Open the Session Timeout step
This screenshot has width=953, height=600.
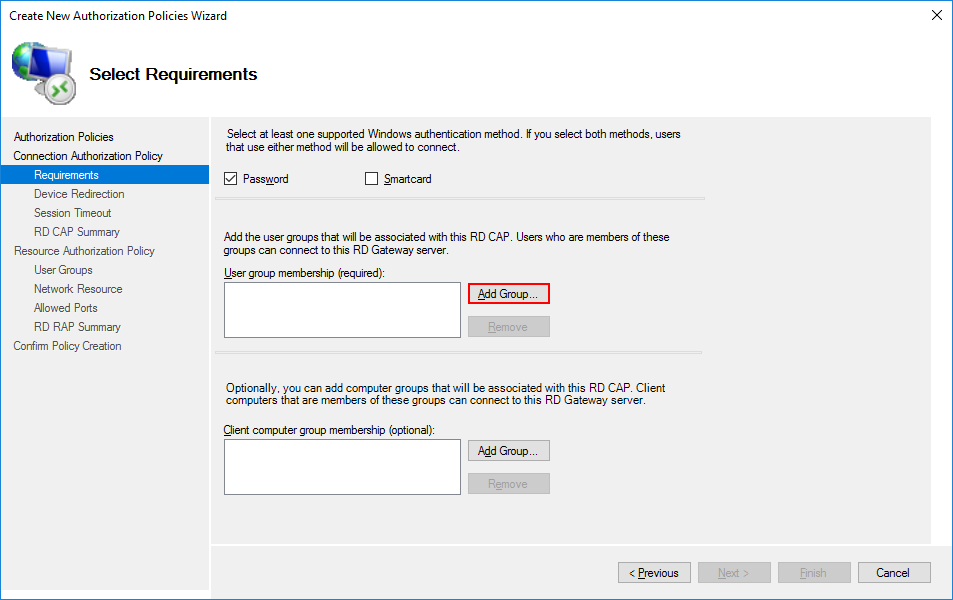point(72,213)
